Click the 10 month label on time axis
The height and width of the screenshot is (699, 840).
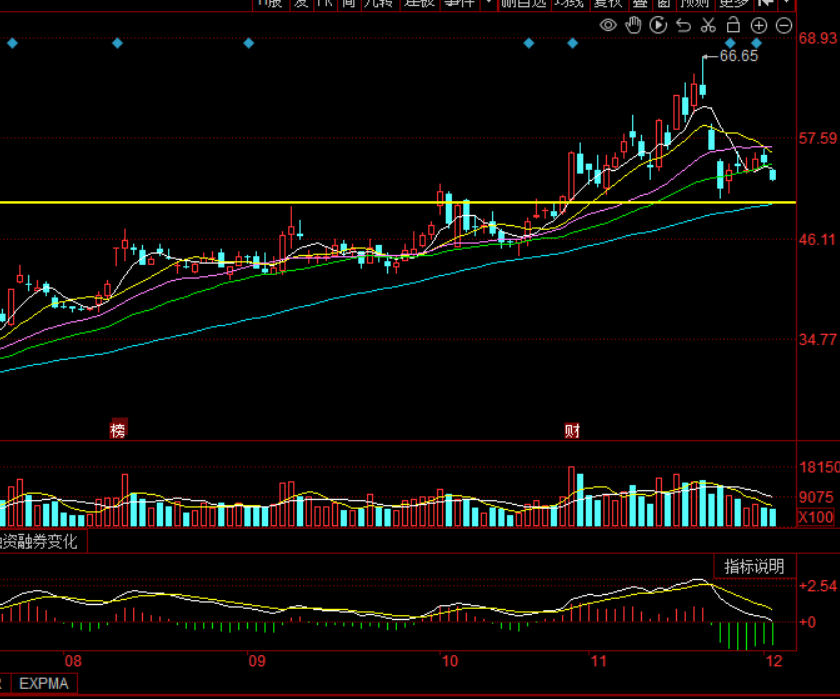[450, 660]
